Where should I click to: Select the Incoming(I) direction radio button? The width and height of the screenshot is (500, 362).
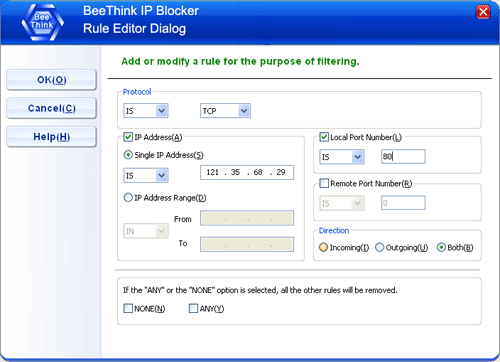pyautogui.click(x=323, y=247)
